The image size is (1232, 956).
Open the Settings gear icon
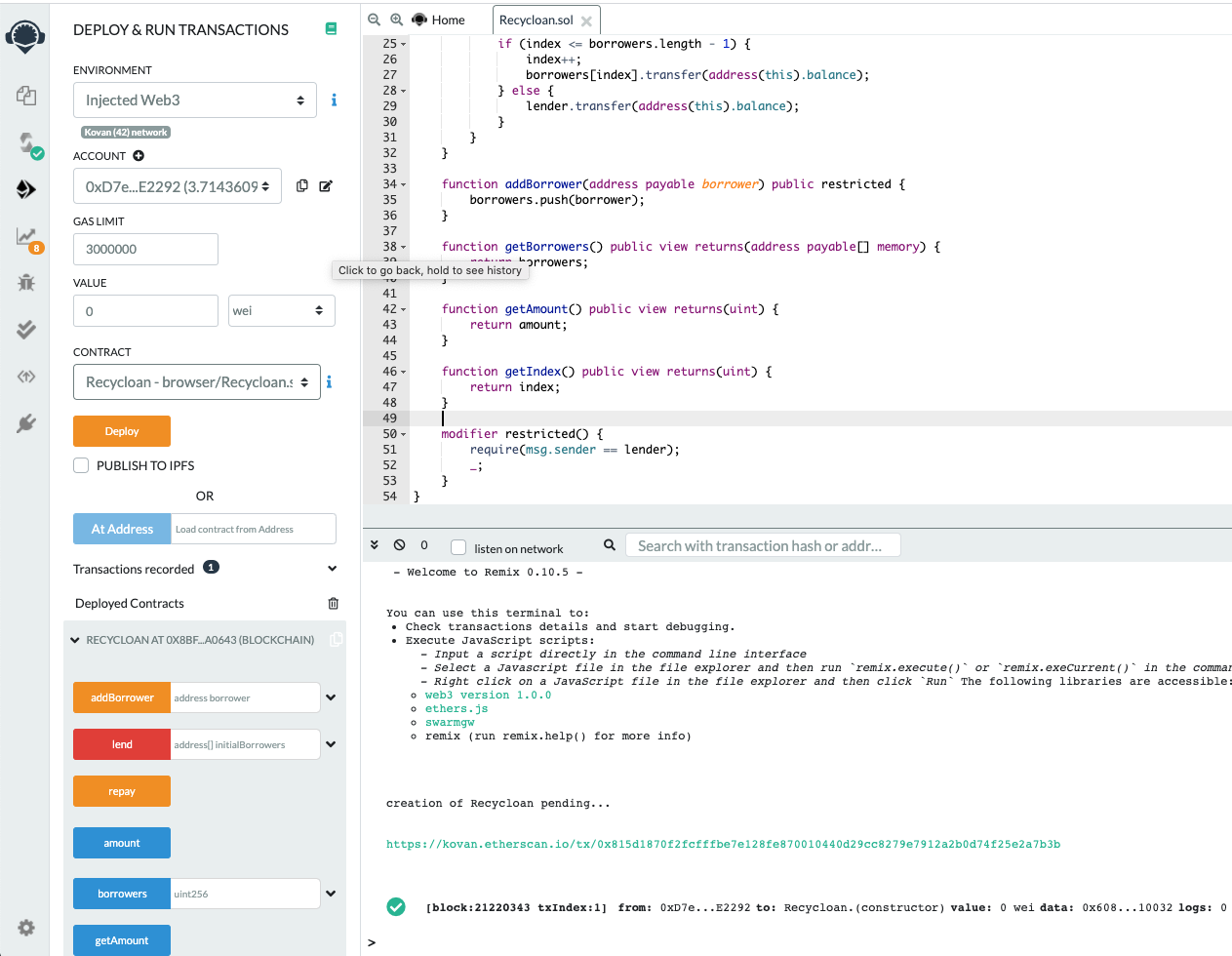click(x=26, y=928)
